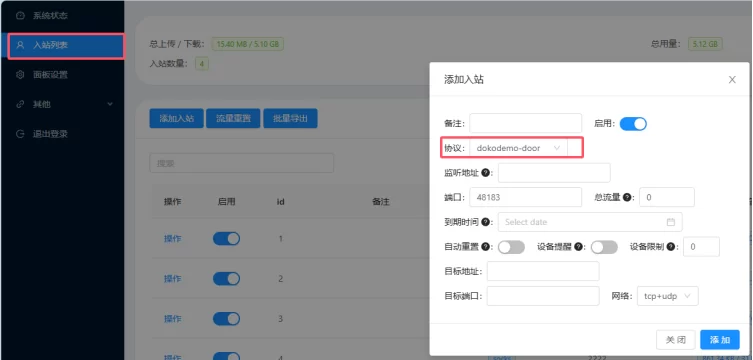Open 操作 menu for row id 3

(173, 318)
